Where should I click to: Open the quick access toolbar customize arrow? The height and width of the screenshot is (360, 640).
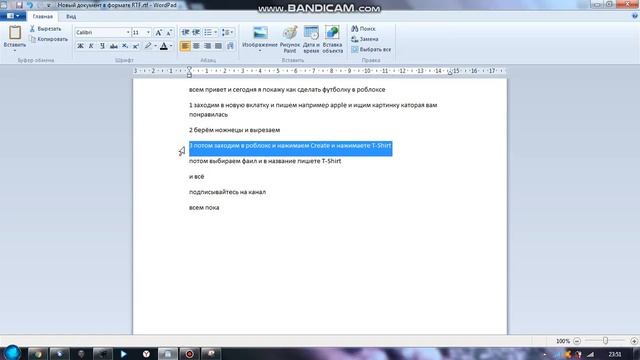pyautogui.click(x=48, y=5)
